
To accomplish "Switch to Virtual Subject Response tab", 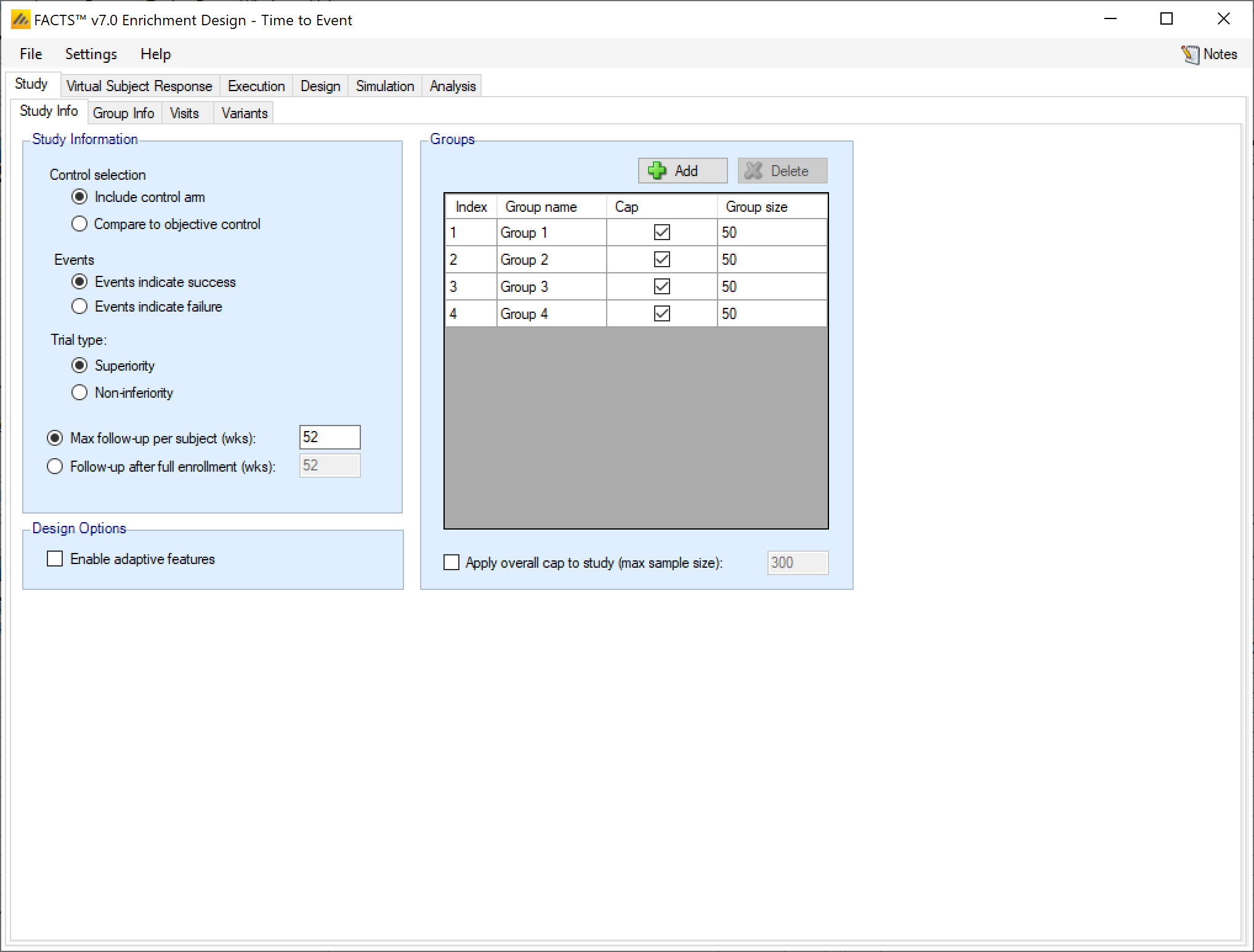I will pos(139,86).
